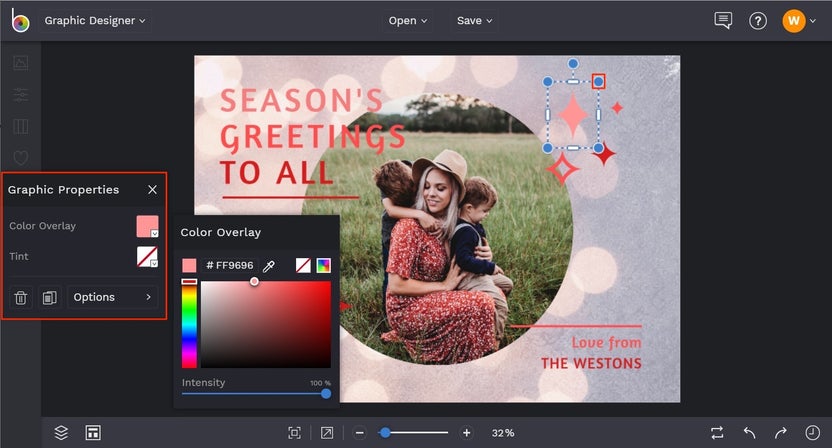Open the feedback chat icon

(x=723, y=21)
